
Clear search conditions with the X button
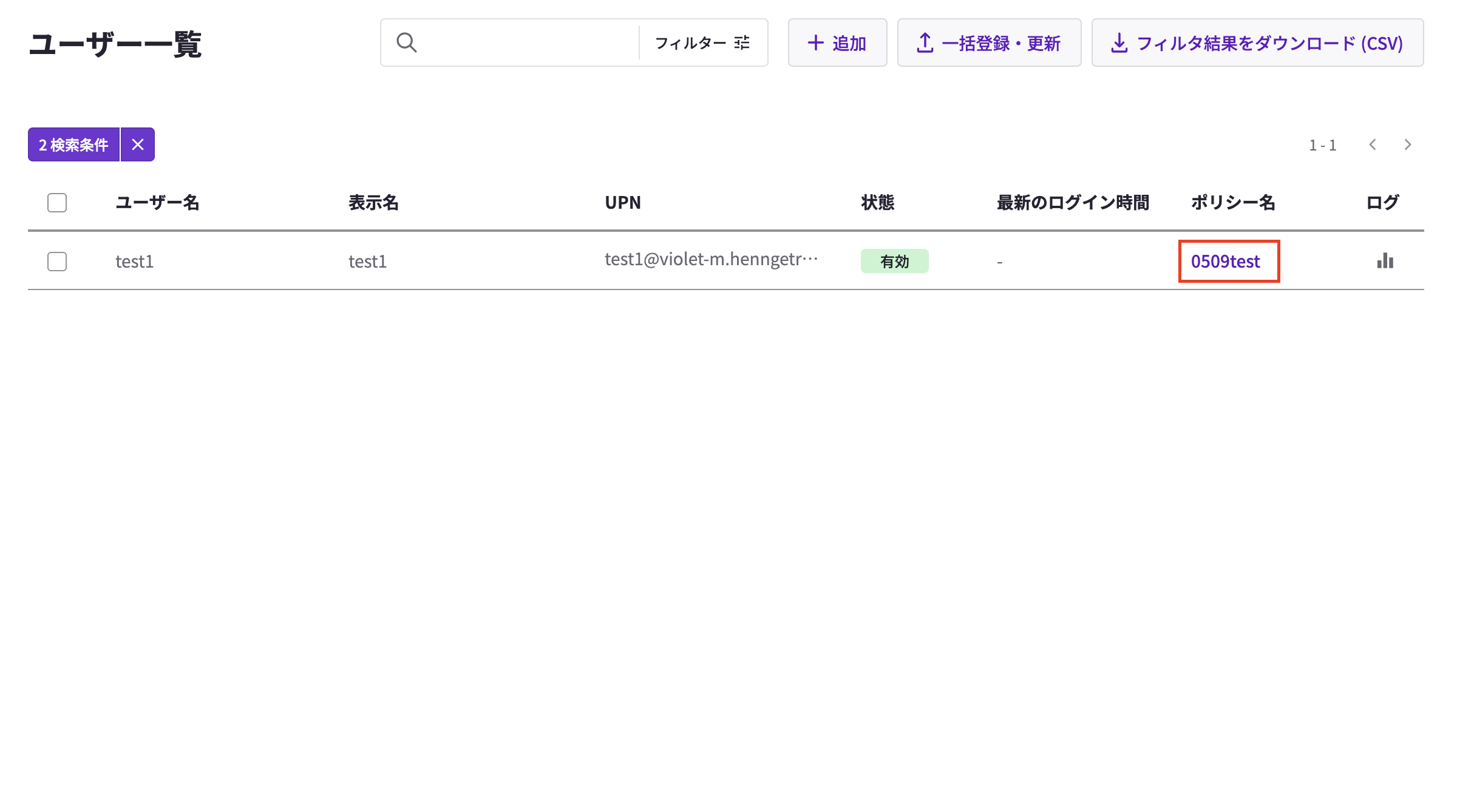coord(138,144)
